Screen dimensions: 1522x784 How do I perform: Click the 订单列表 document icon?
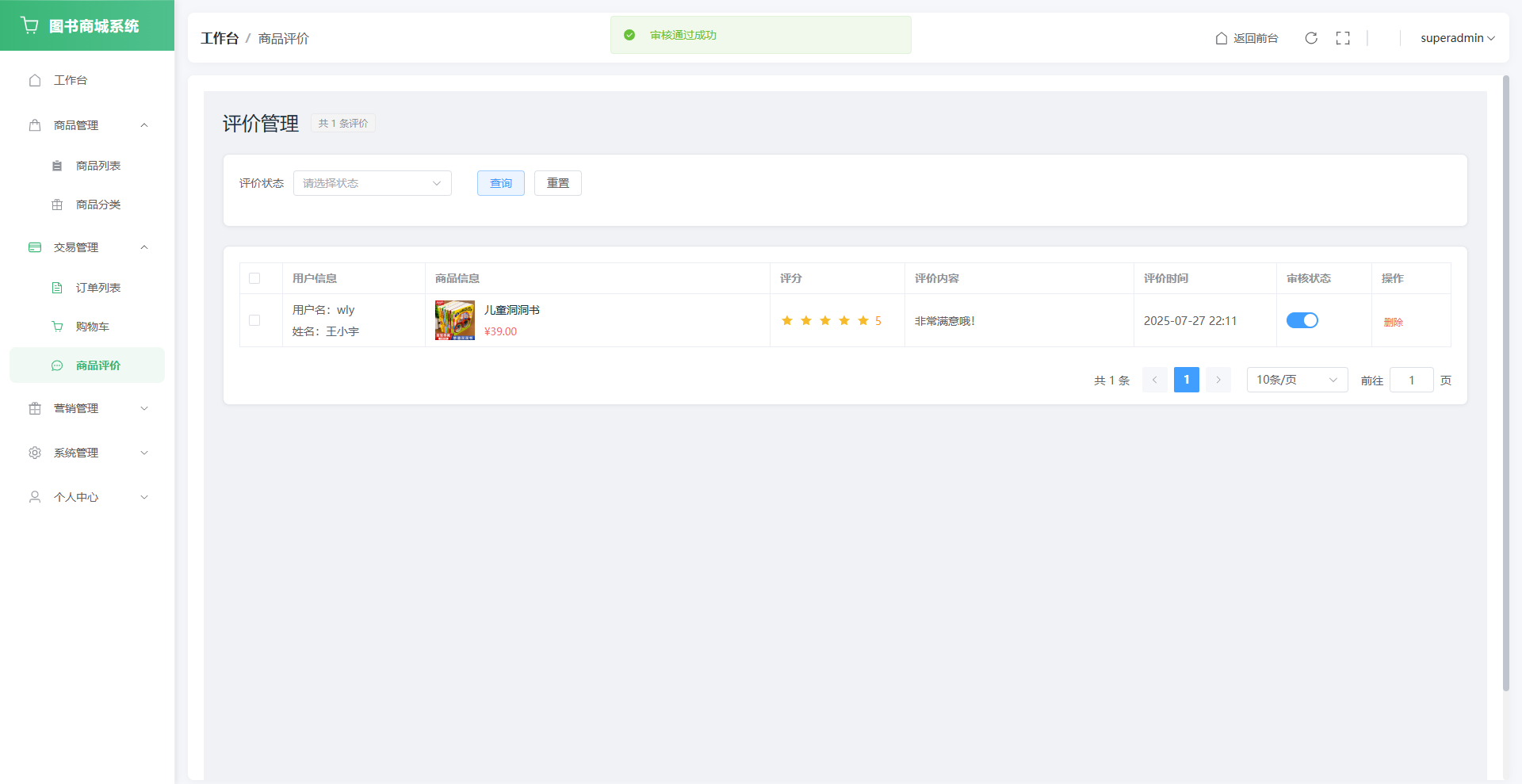pyautogui.click(x=57, y=288)
